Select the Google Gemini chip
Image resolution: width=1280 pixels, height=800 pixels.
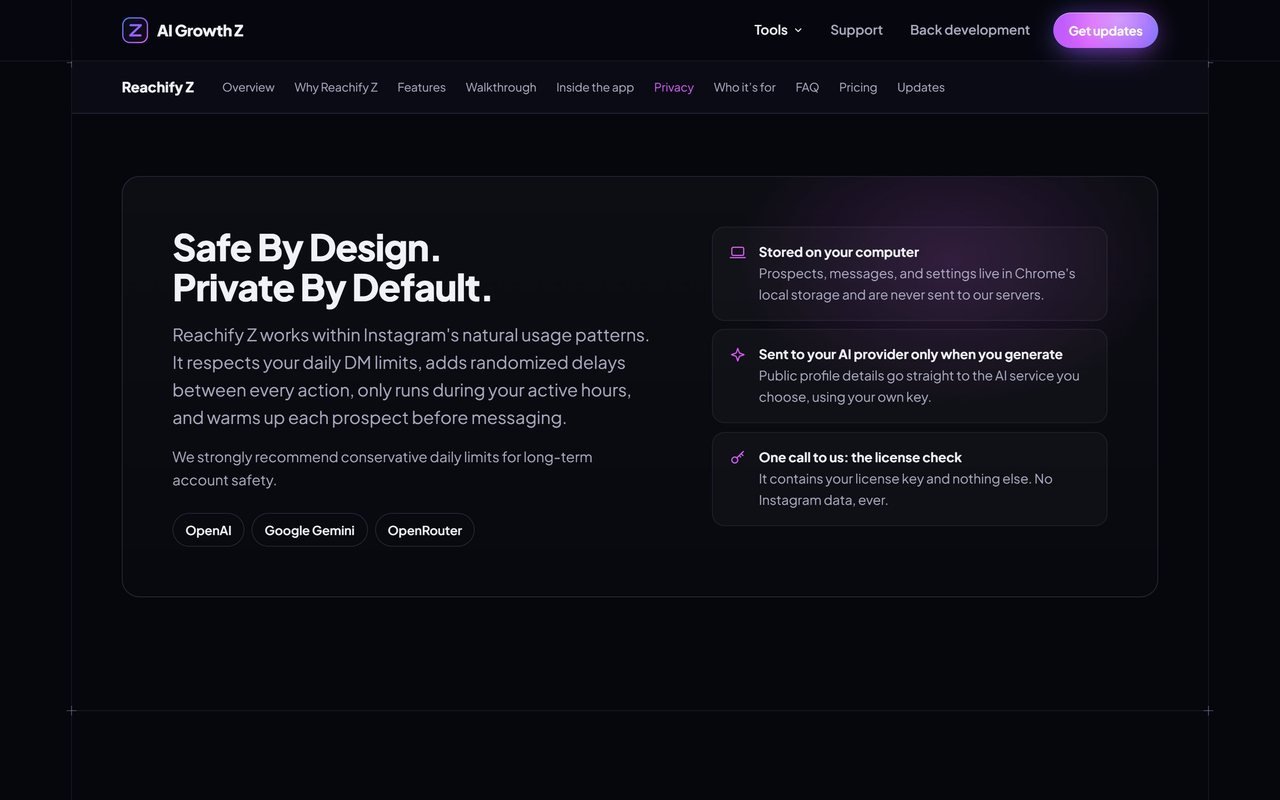309,530
